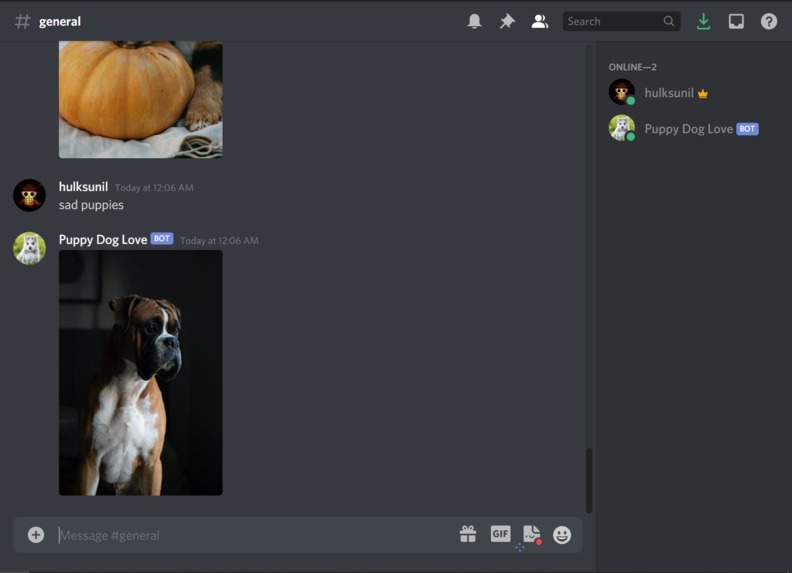Open the inbox icon
The image size is (792, 573).
[x=736, y=21]
